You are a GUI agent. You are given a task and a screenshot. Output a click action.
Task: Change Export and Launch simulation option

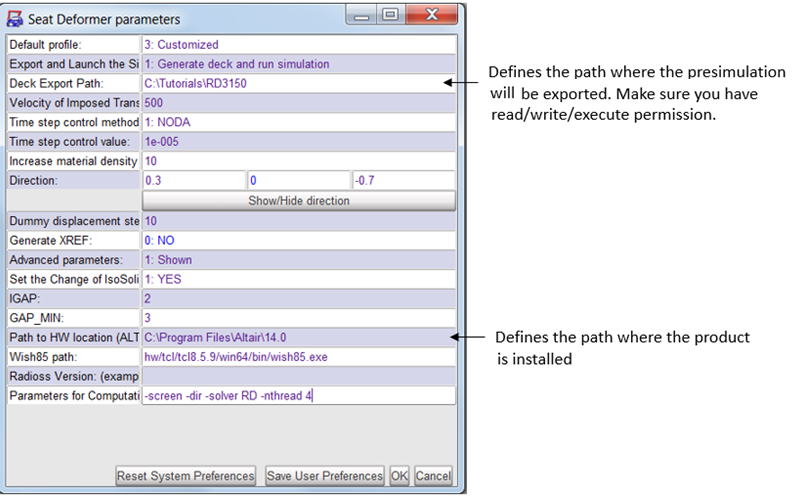tap(298, 64)
